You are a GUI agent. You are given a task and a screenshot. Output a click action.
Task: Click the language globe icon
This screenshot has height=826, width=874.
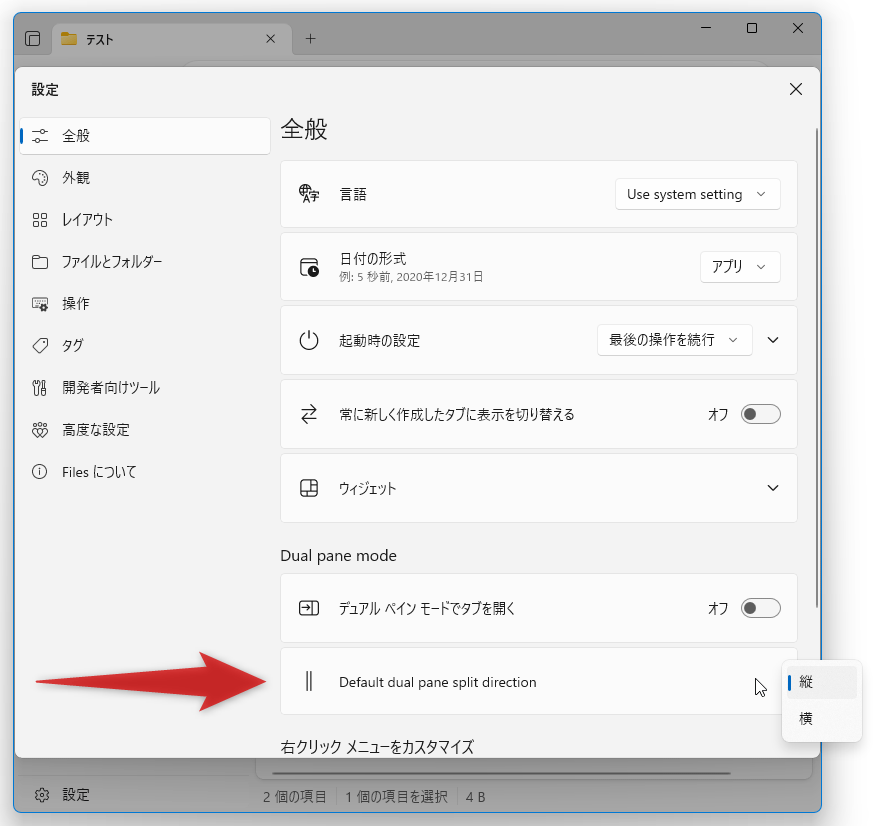click(x=309, y=193)
